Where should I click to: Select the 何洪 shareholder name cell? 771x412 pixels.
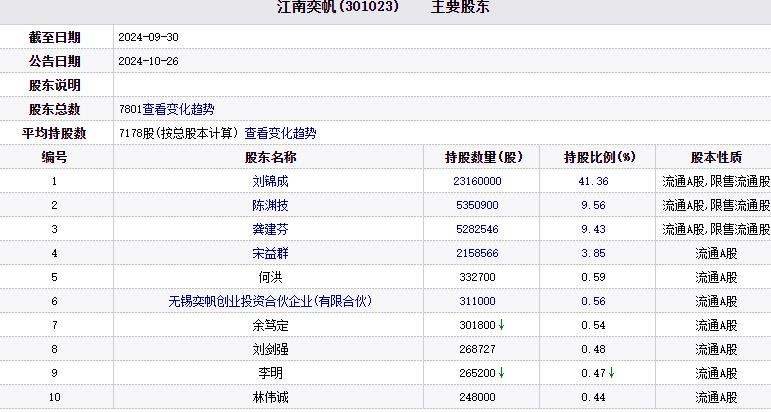tap(270, 277)
